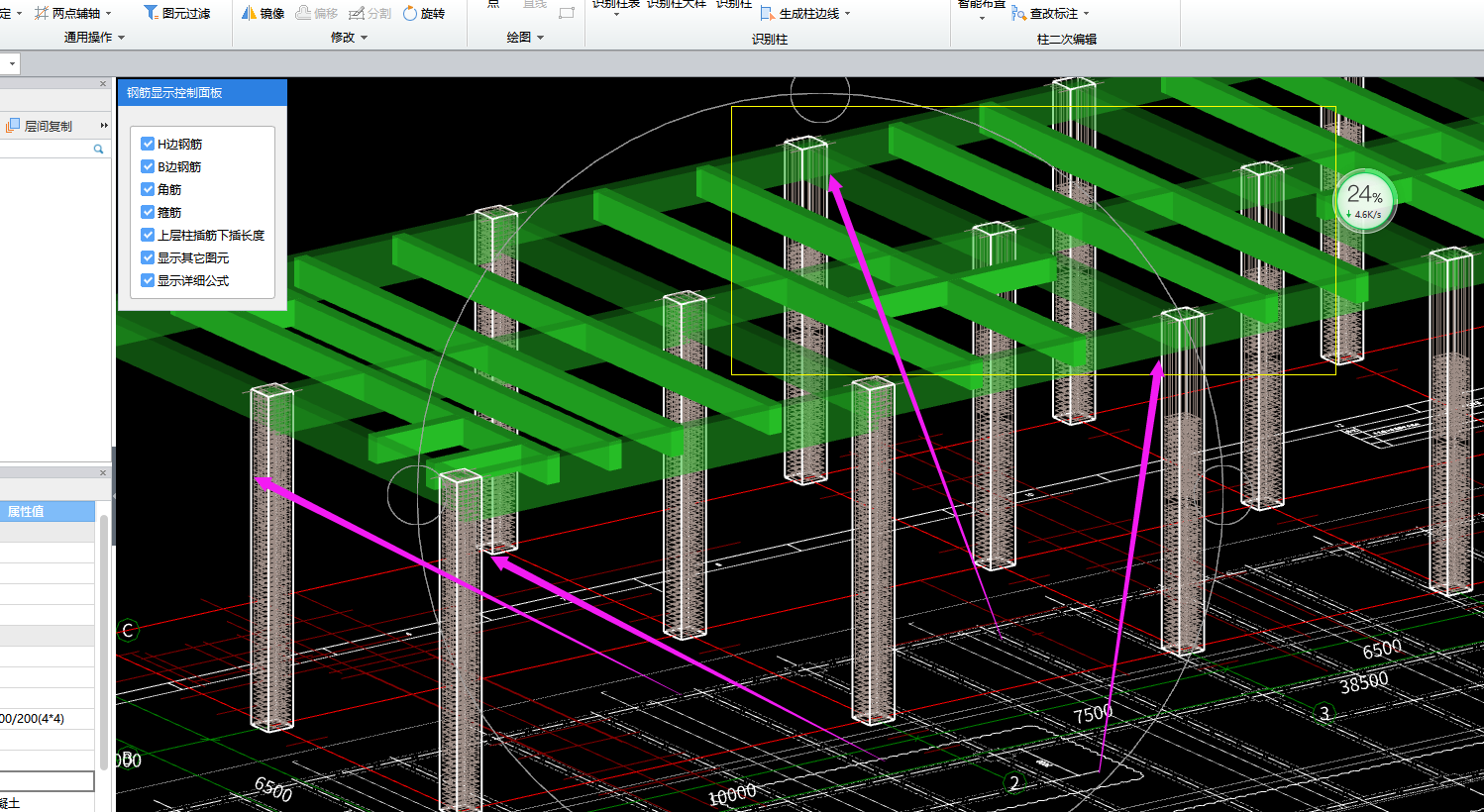The width and height of the screenshot is (1484, 812).
Task: Click the search magnifier in left panel
Action: click(98, 149)
